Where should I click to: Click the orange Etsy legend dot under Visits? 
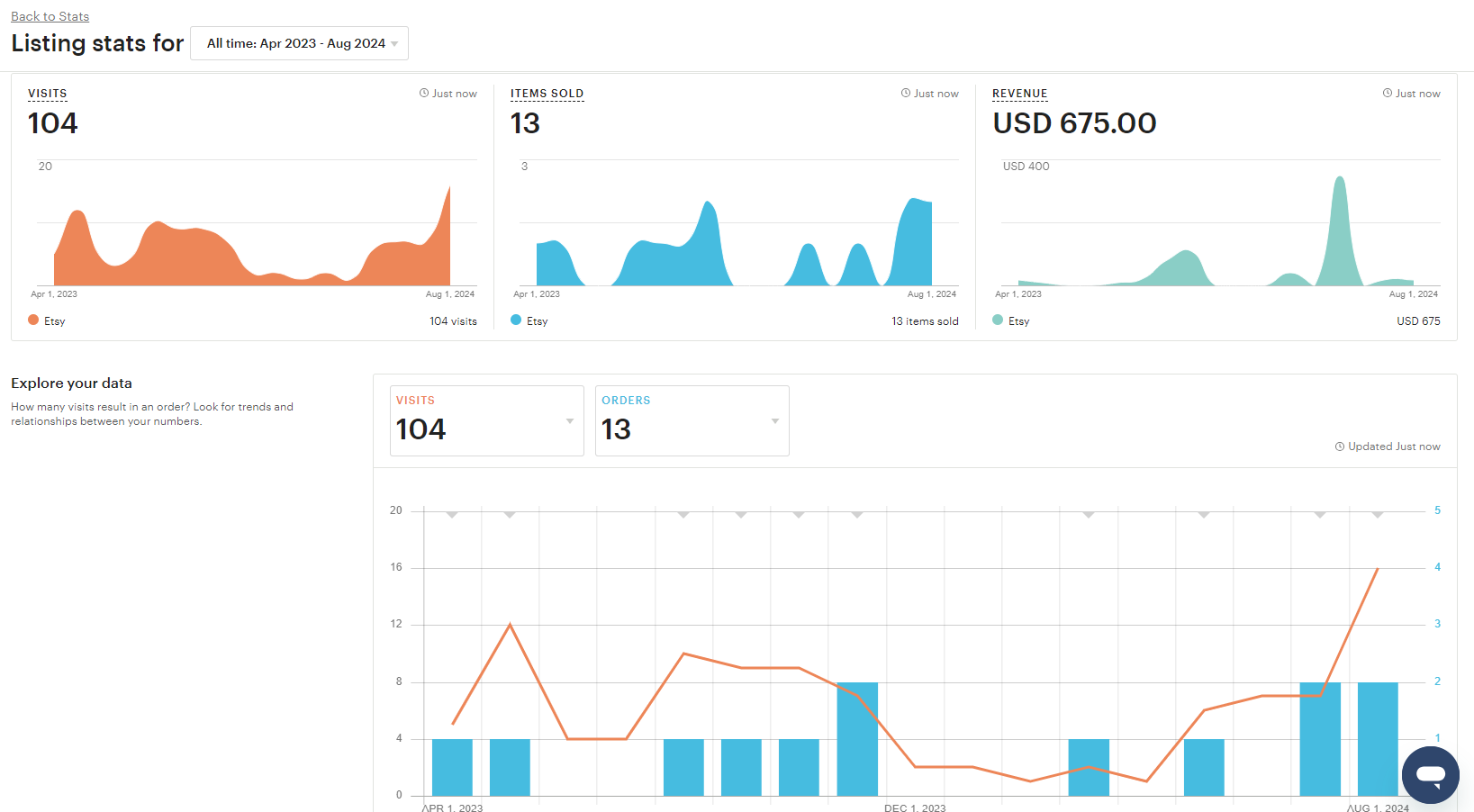coord(33,320)
